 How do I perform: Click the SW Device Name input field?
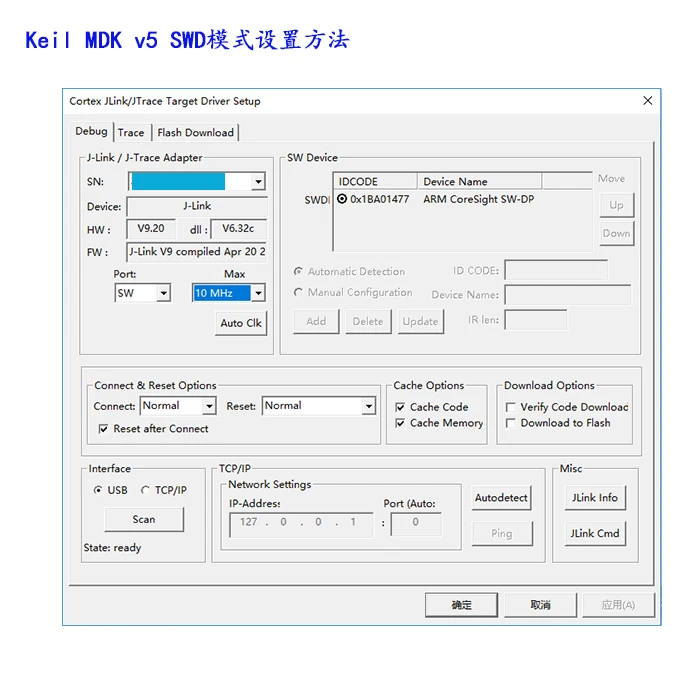(568, 295)
